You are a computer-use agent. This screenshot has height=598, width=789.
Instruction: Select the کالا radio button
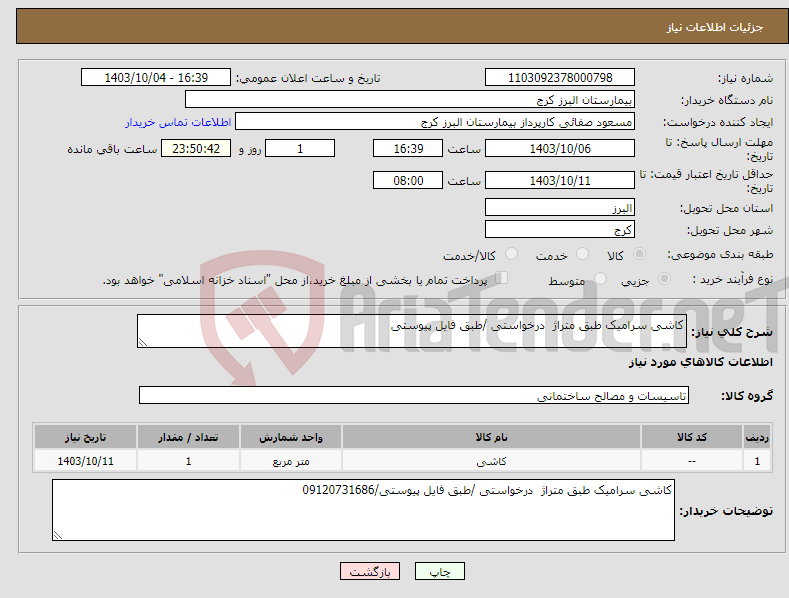click(x=639, y=254)
